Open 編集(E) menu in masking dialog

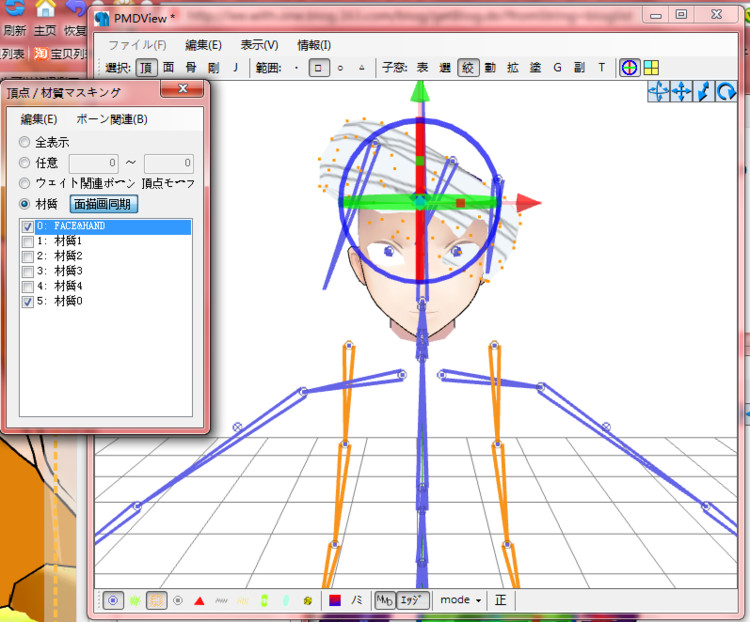(x=39, y=119)
